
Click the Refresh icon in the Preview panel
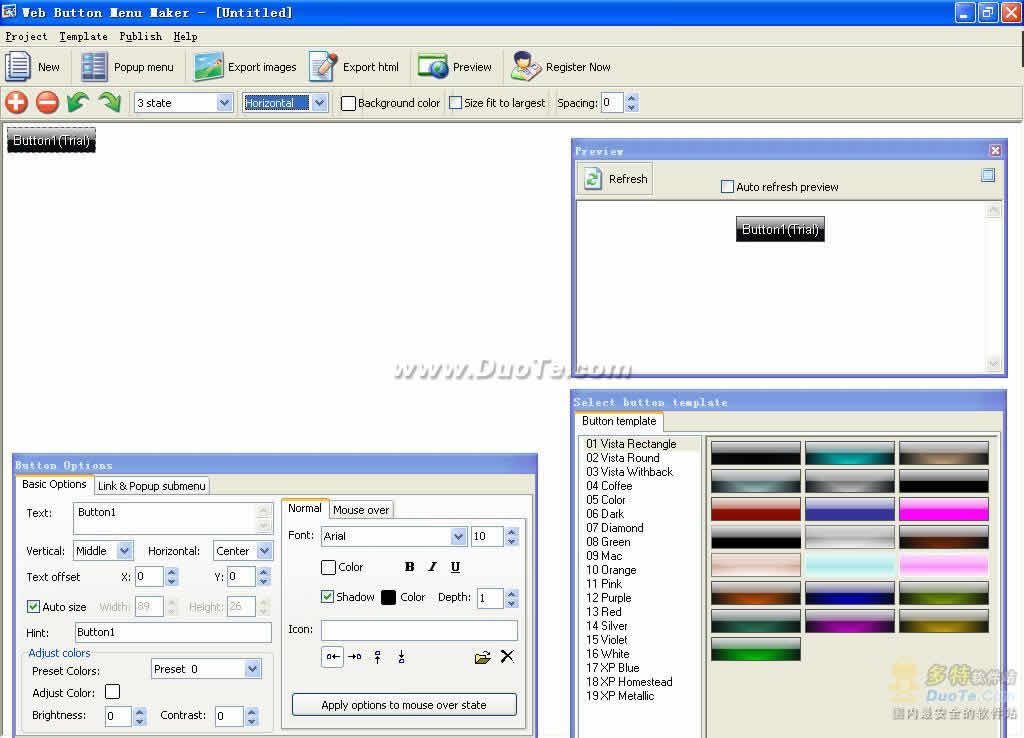coord(592,178)
